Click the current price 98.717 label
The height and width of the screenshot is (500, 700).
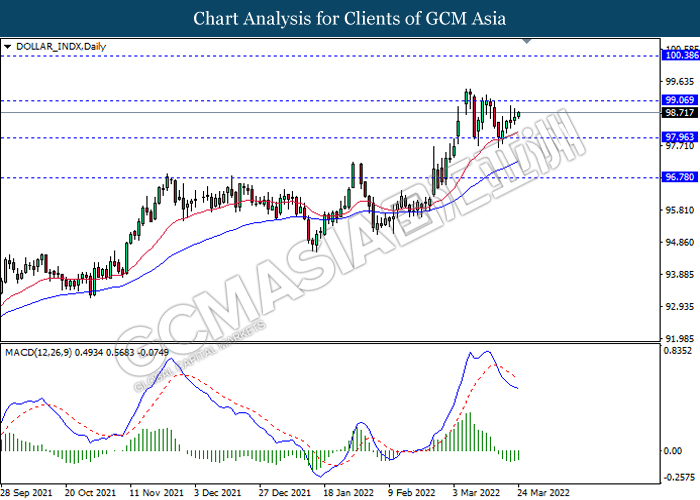[679, 112]
